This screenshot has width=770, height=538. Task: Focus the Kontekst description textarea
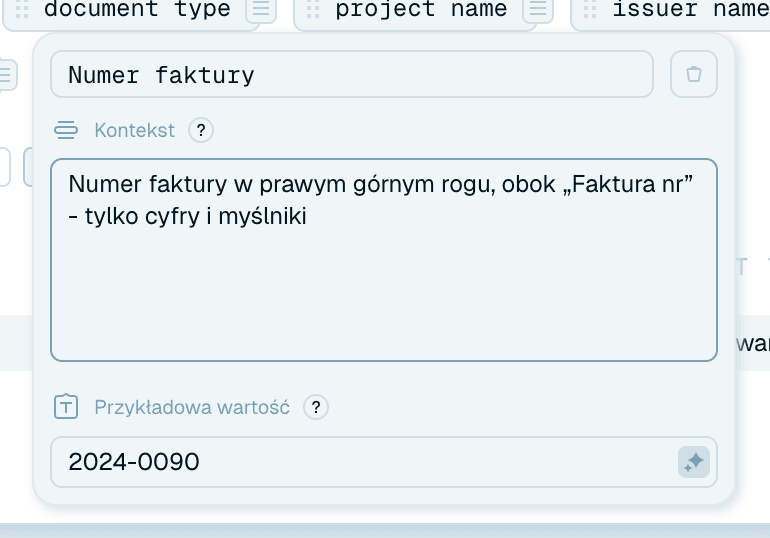click(384, 260)
